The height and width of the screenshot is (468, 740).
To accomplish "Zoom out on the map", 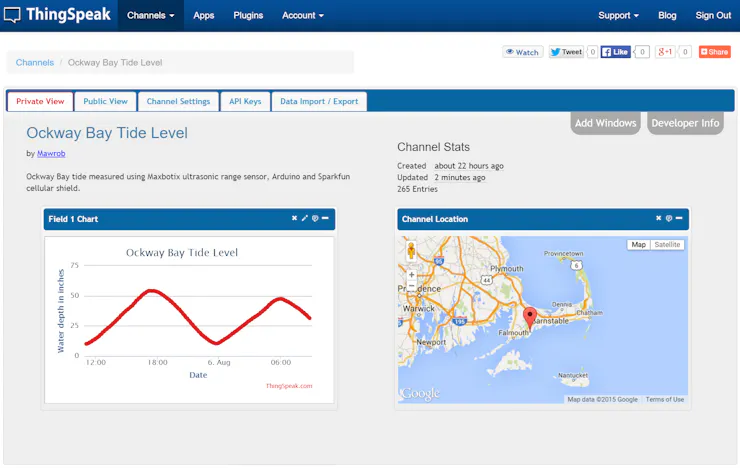I will pyautogui.click(x=412, y=286).
